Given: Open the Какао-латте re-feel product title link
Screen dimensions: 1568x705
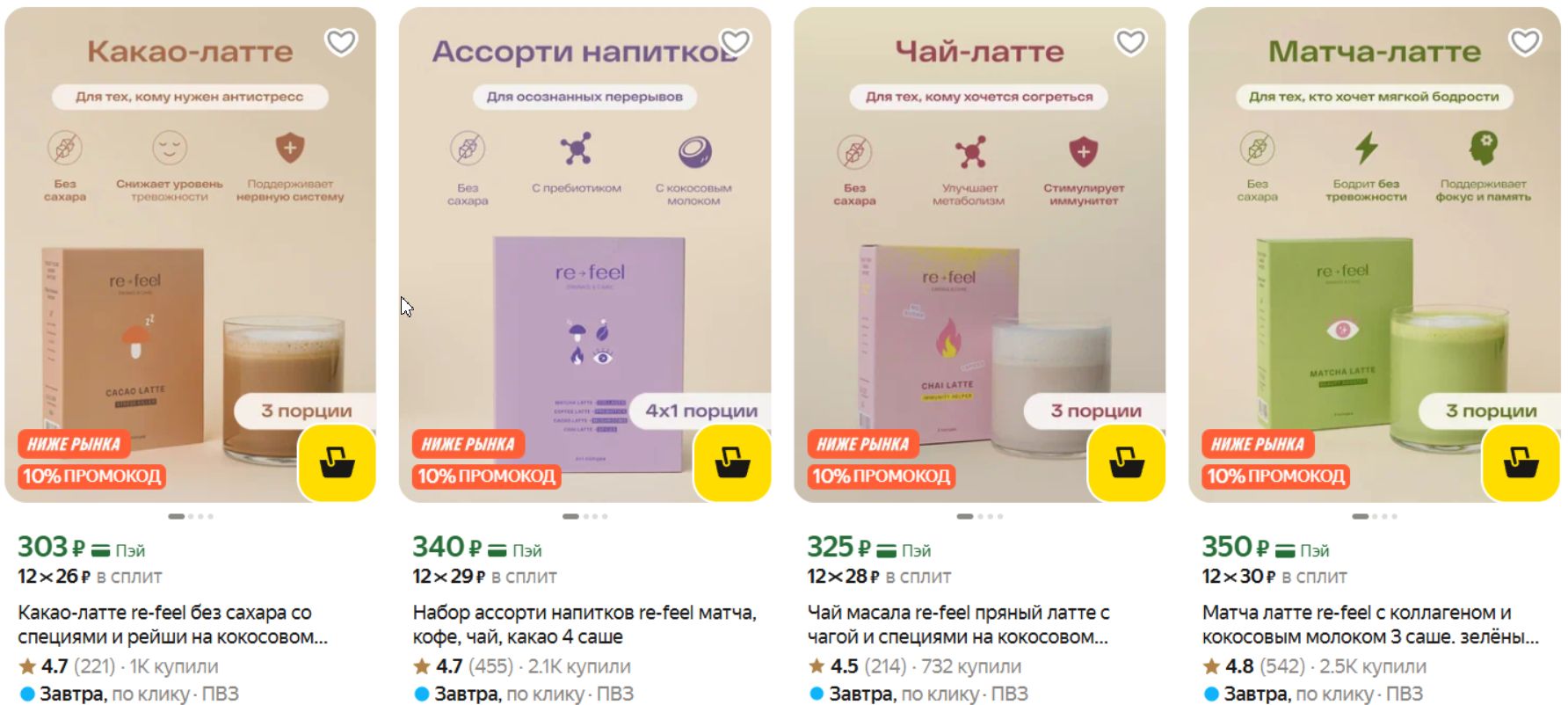Looking at the screenshot, I should [x=173, y=624].
